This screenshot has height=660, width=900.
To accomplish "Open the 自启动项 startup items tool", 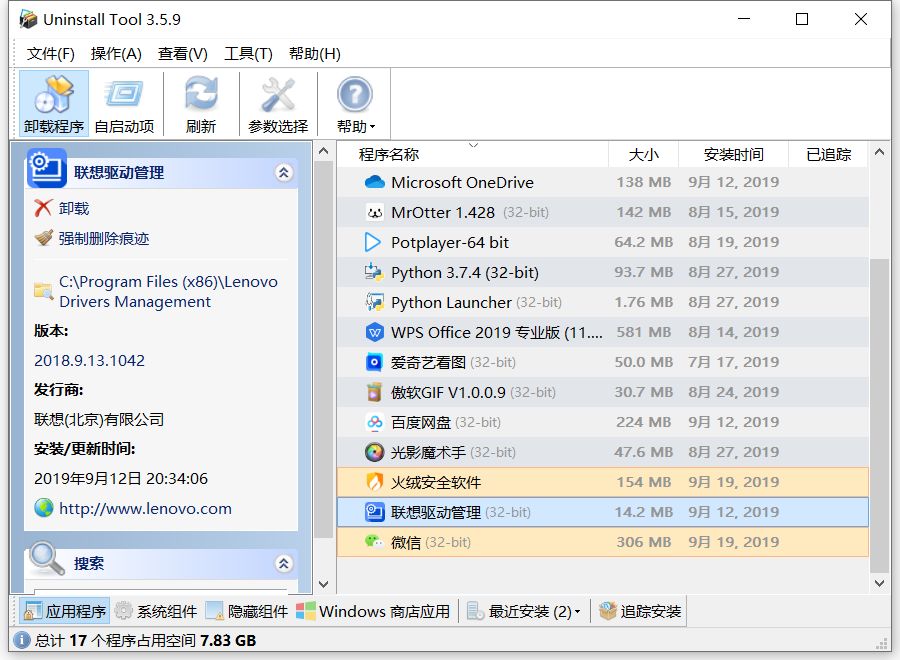I will pyautogui.click(x=124, y=103).
